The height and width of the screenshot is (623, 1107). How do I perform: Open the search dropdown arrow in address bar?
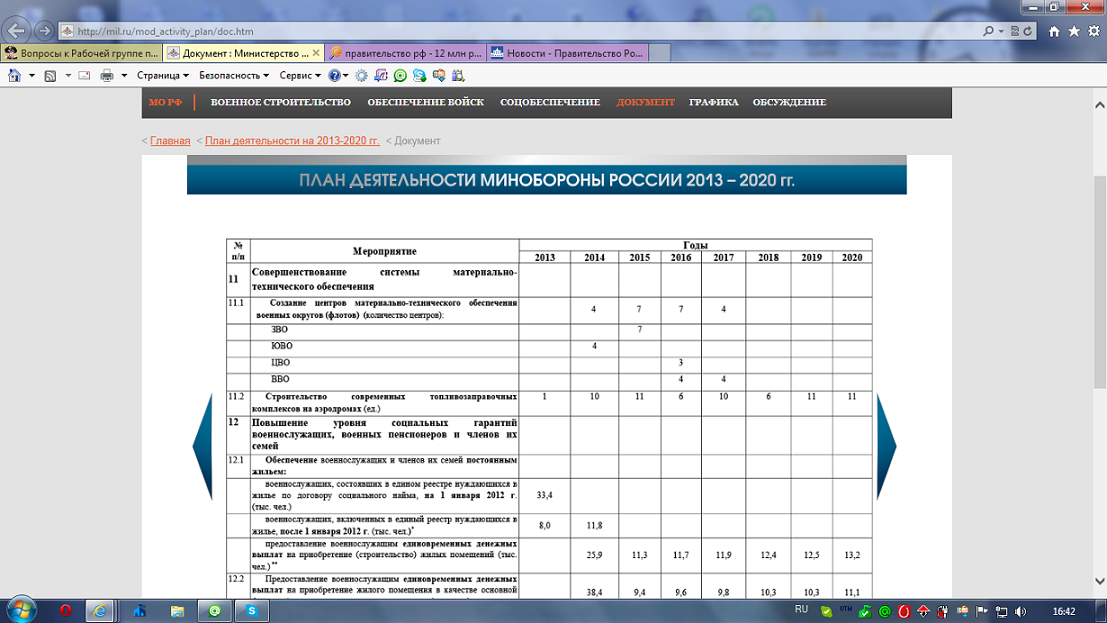tap(999, 32)
